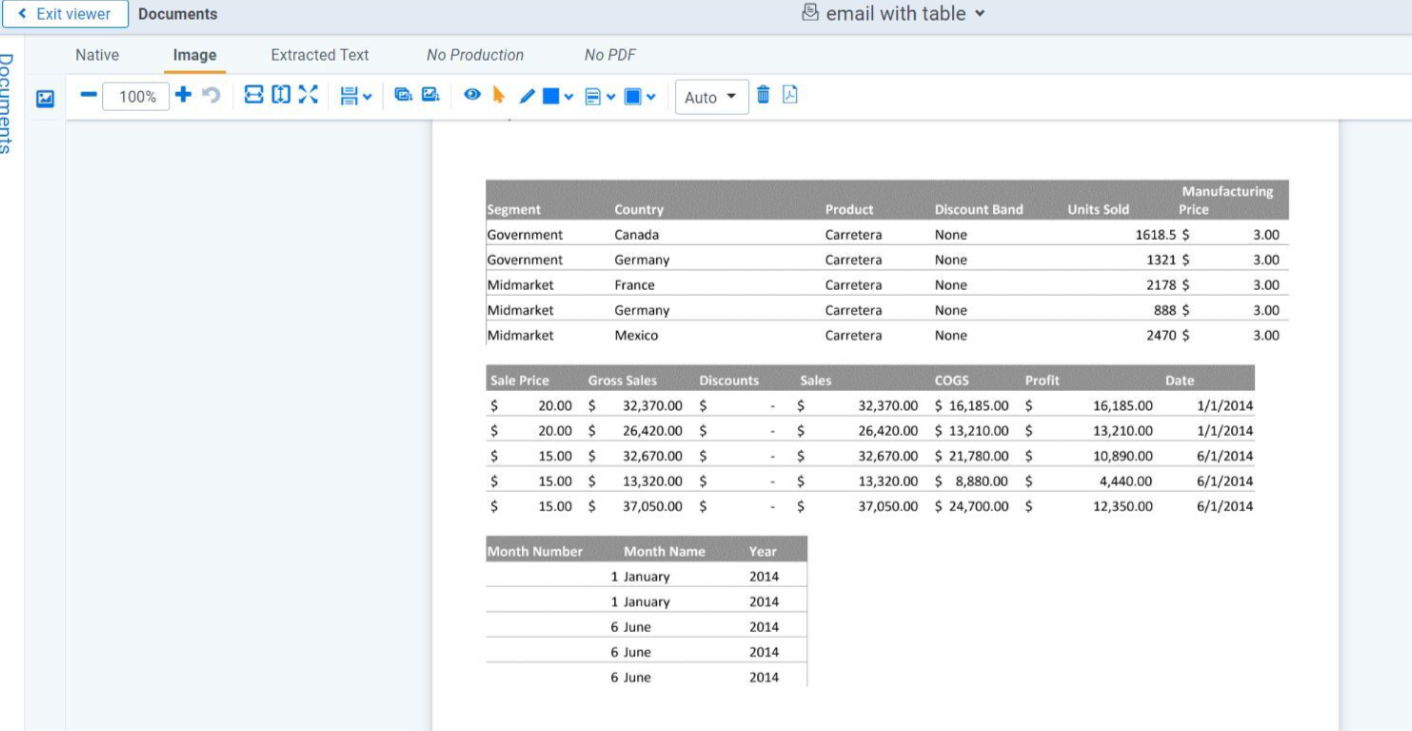
Task: Click the email icon beside document title
Action: [x=811, y=13]
